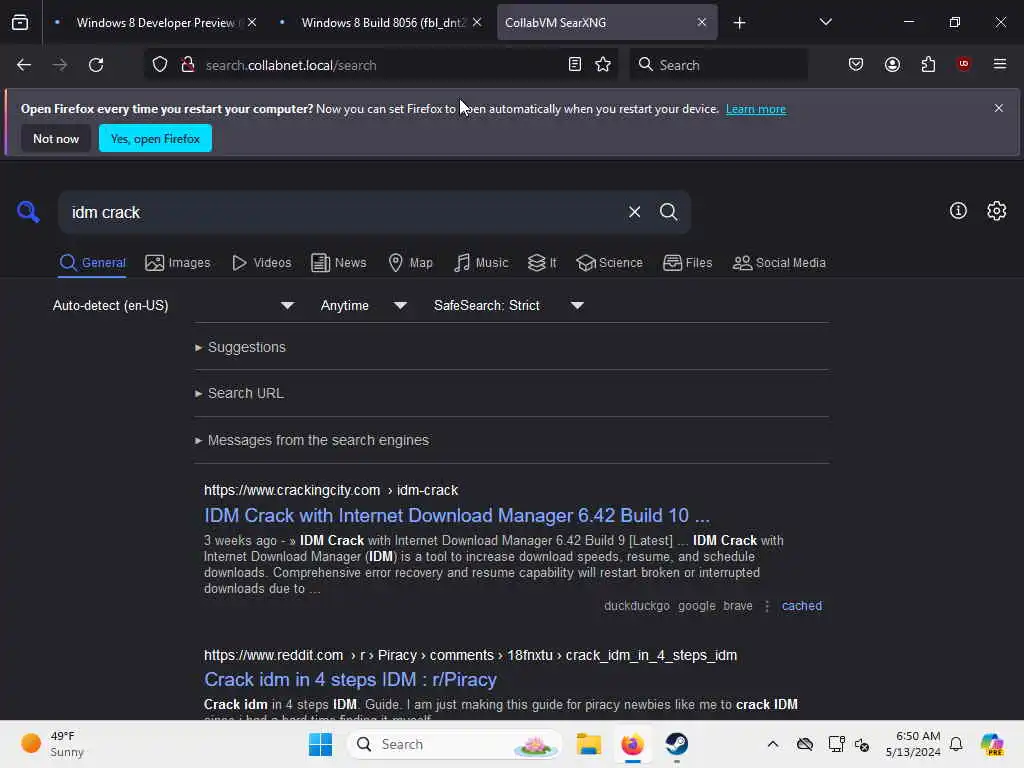The image size is (1024, 768).
Task: Open Windows Start menu
Action: click(320, 744)
